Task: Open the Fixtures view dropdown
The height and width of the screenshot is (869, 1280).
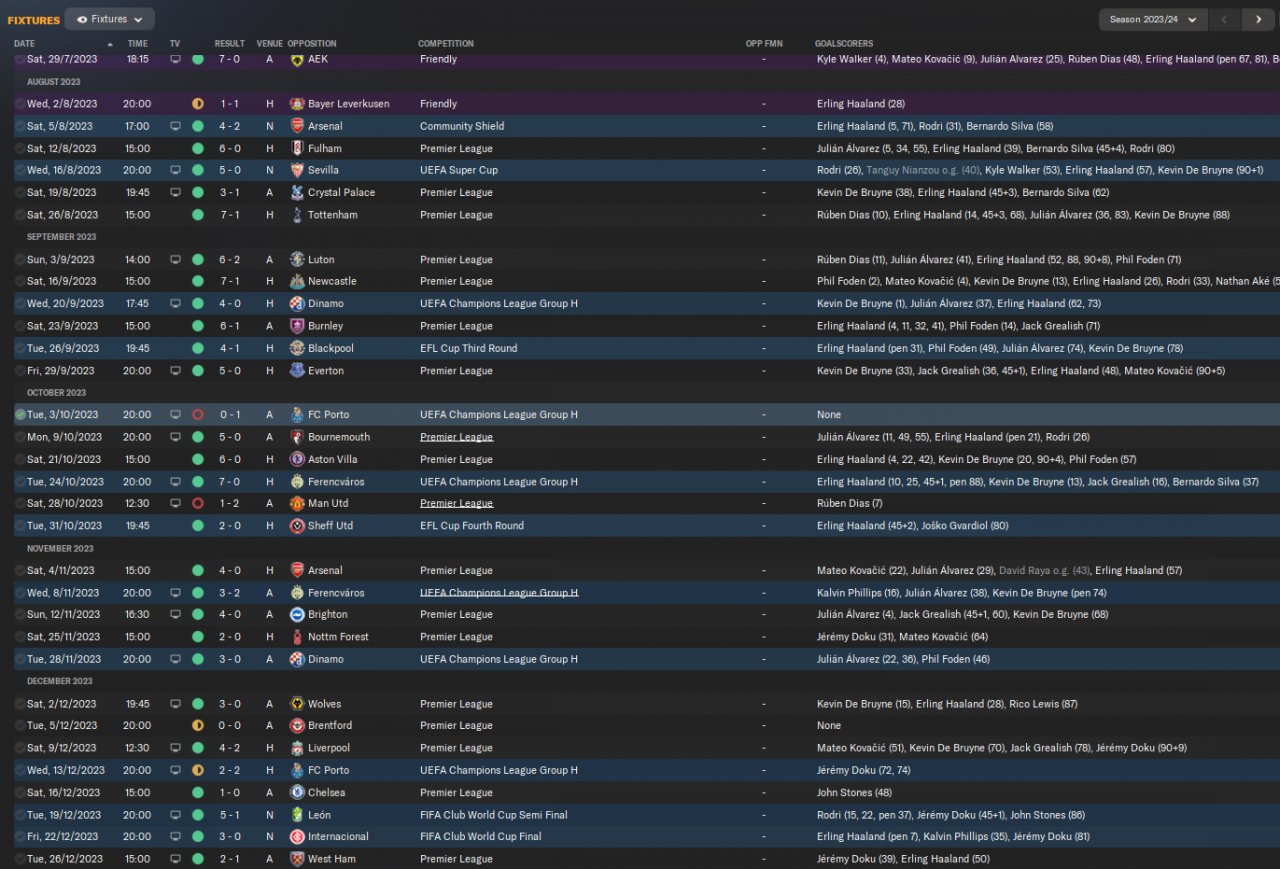Action: [109, 19]
